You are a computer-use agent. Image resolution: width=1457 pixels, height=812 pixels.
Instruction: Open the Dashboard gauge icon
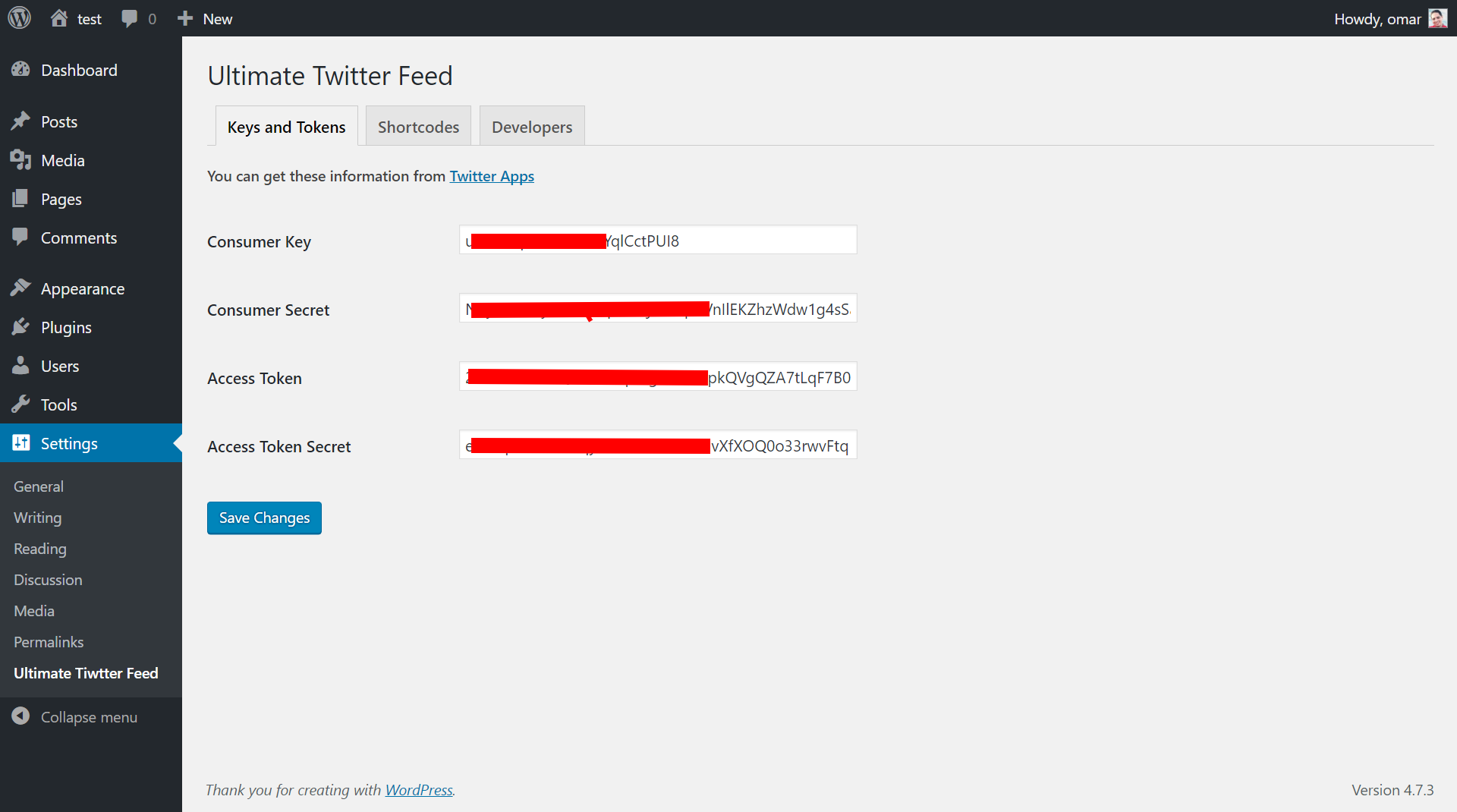[20, 70]
